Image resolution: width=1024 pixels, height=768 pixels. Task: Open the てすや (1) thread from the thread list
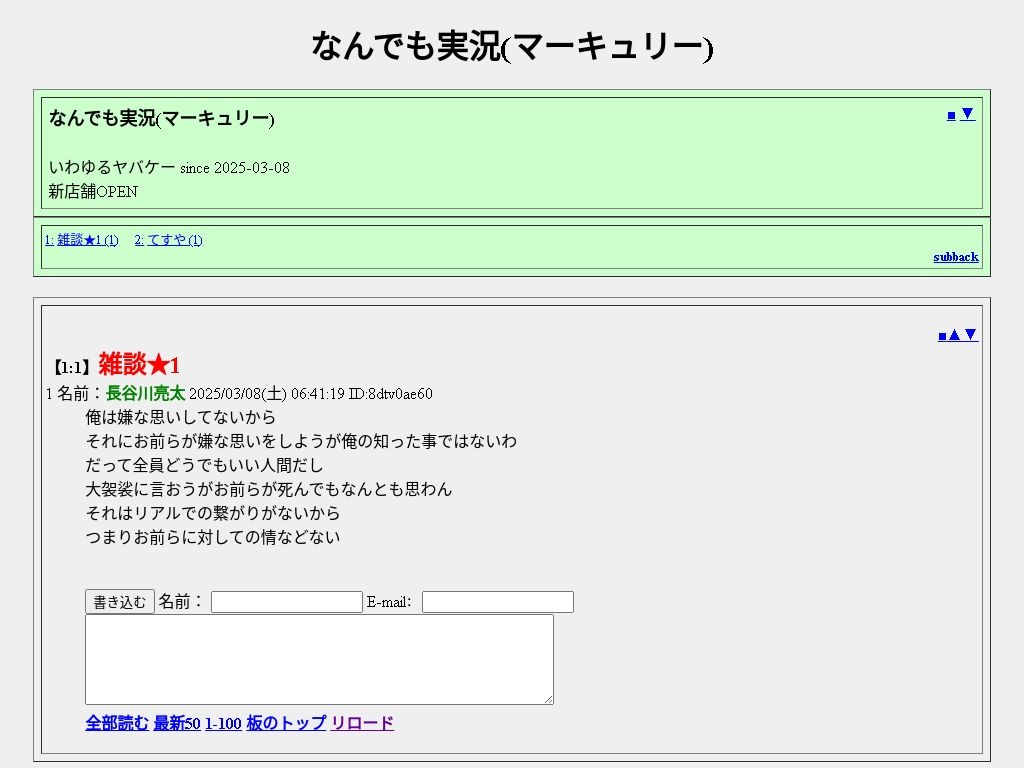pos(175,240)
